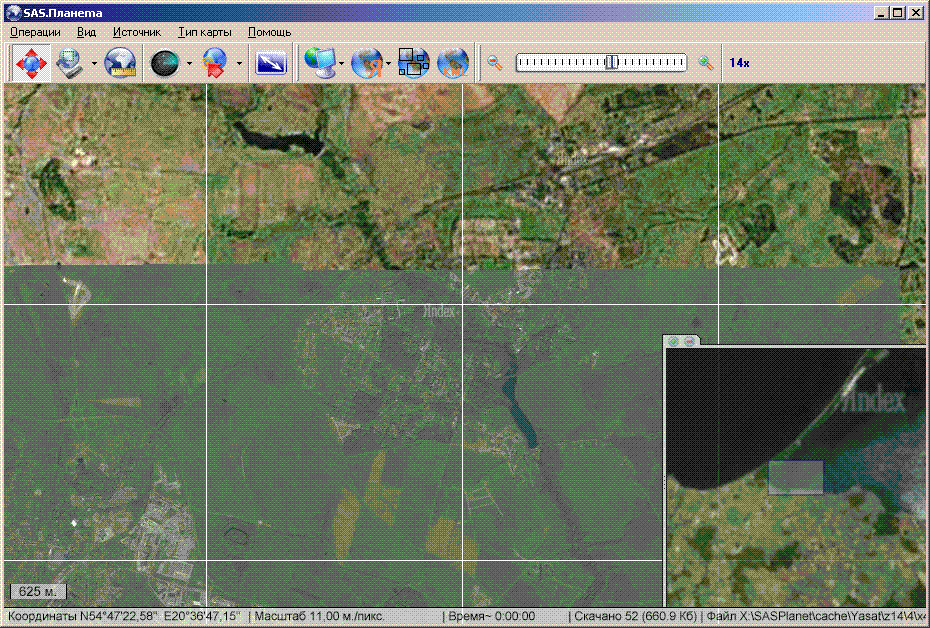The image size is (930, 628).
Task: Click the selection operations icon
Action: 69,63
